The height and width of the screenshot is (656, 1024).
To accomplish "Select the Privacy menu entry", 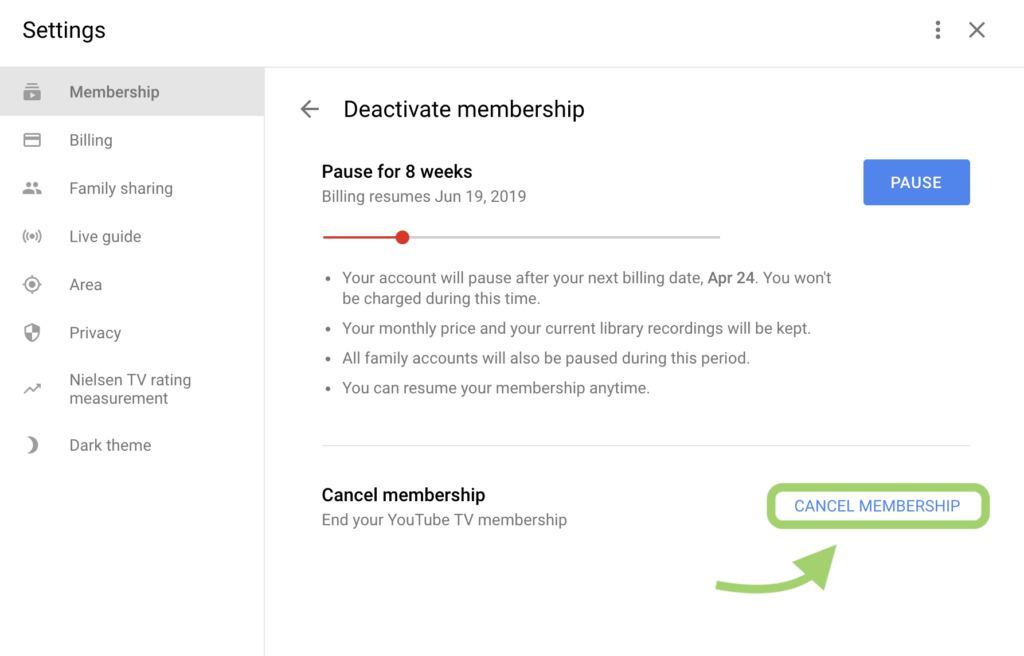I will (132, 333).
